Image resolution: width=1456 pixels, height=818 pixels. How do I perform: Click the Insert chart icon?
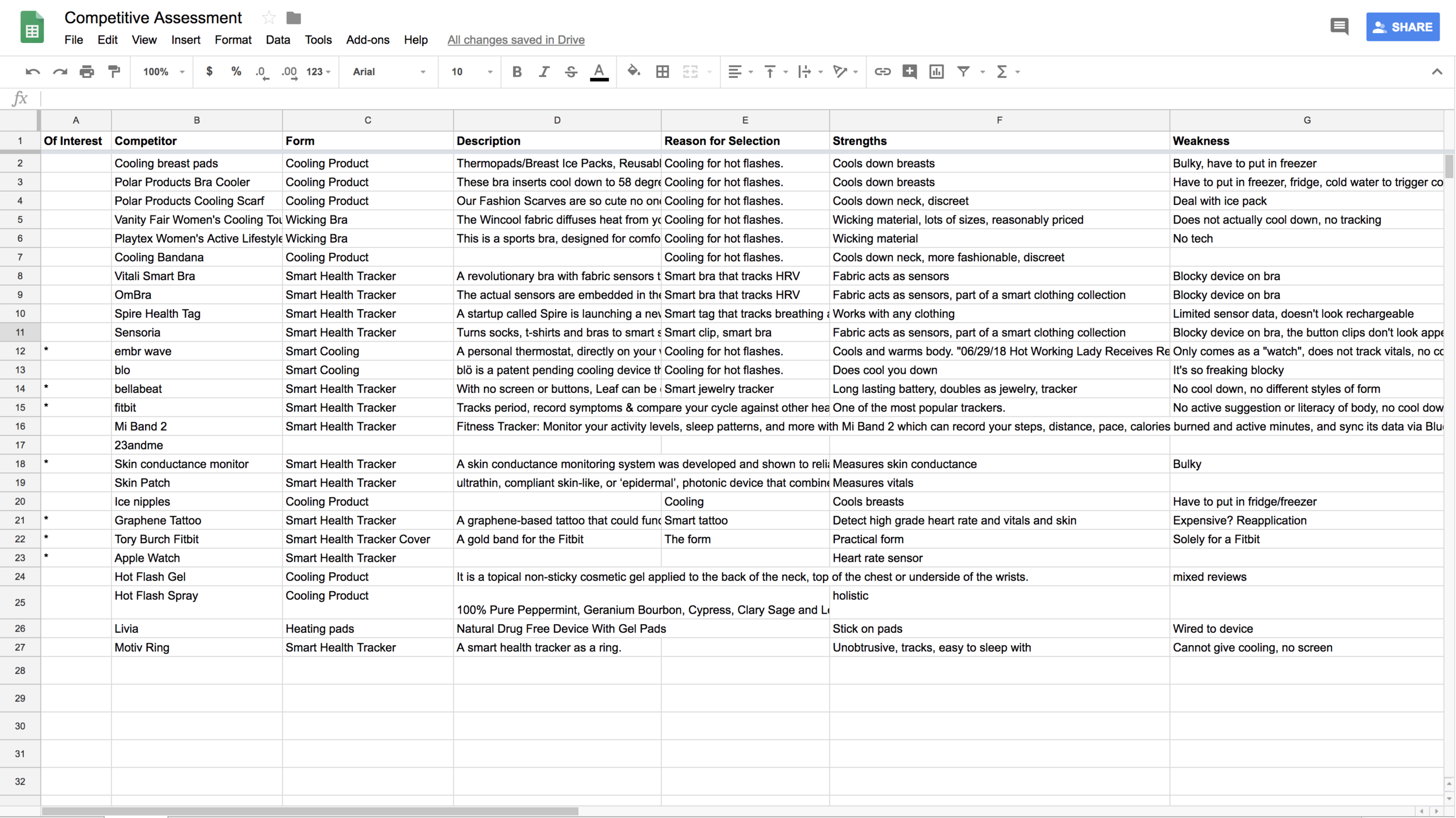[936, 72]
